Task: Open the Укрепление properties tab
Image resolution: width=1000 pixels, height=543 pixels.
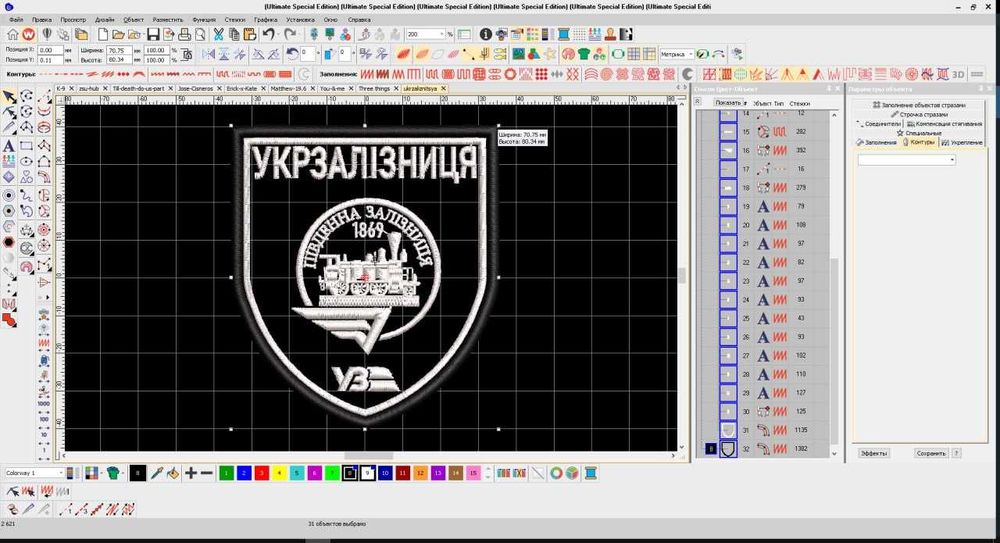Action: pyautogui.click(x=962, y=142)
